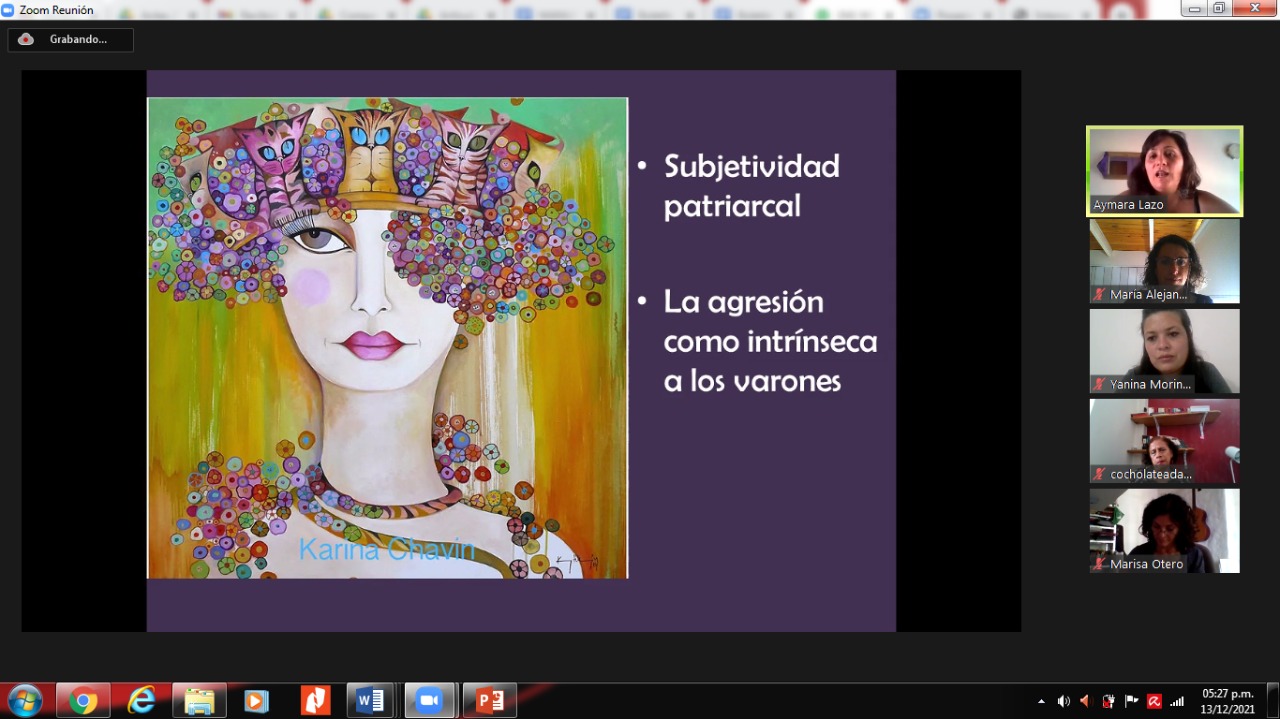Open the Avira antivirus tray icon

point(1154,701)
